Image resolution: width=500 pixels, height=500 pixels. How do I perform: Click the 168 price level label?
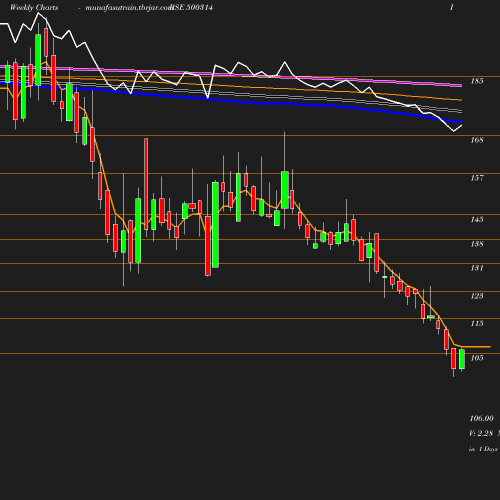(x=477, y=140)
